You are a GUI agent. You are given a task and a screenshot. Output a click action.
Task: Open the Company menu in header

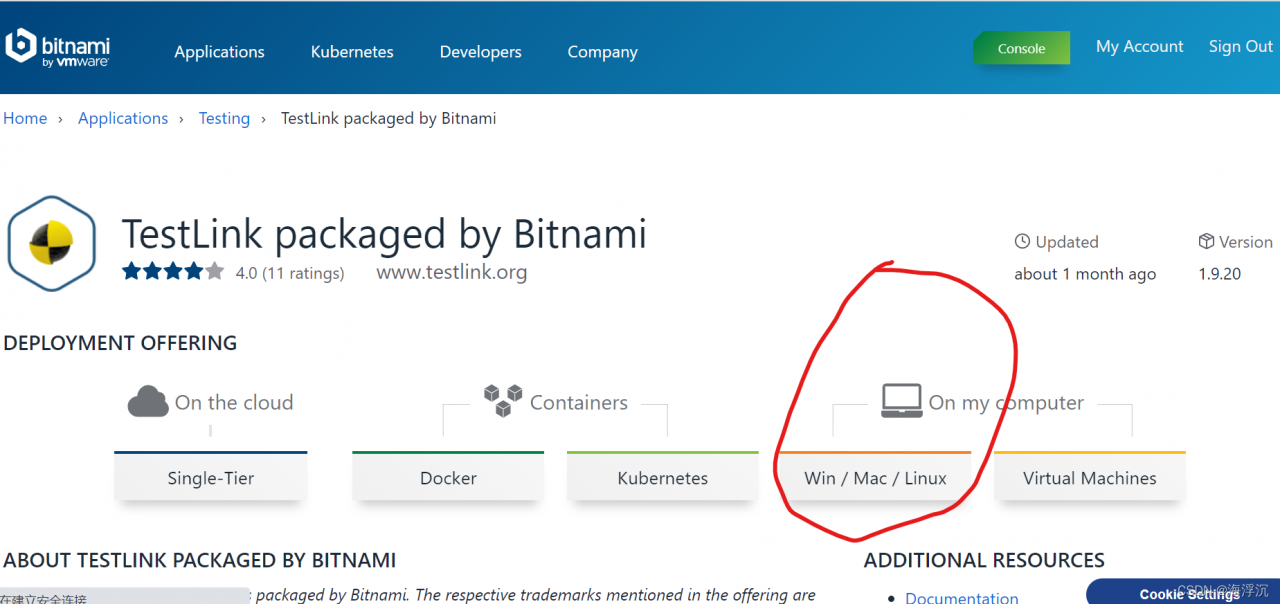tap(602, 52)
